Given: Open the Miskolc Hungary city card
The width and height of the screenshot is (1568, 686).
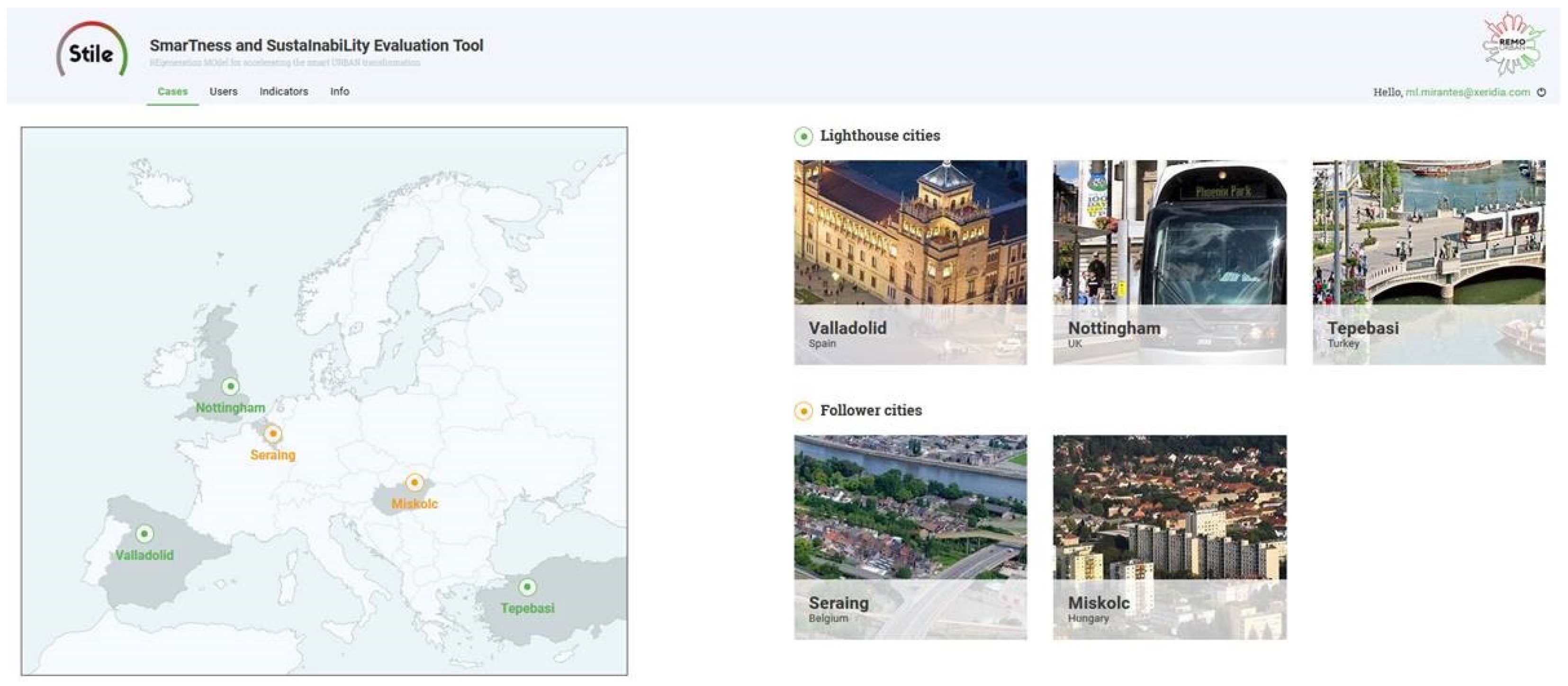Looking at the screenshot, I should 1169,537.
